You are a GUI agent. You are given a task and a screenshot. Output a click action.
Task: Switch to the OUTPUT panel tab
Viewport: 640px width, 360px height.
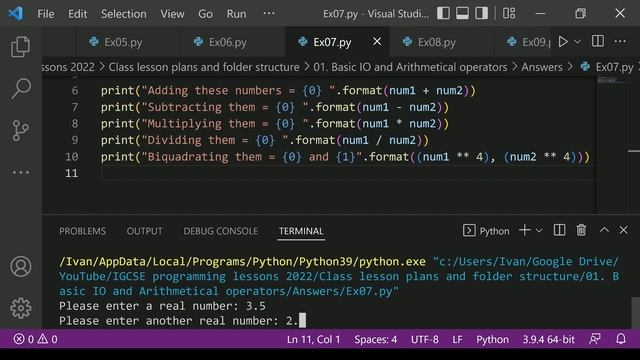[x=144, y=231]
